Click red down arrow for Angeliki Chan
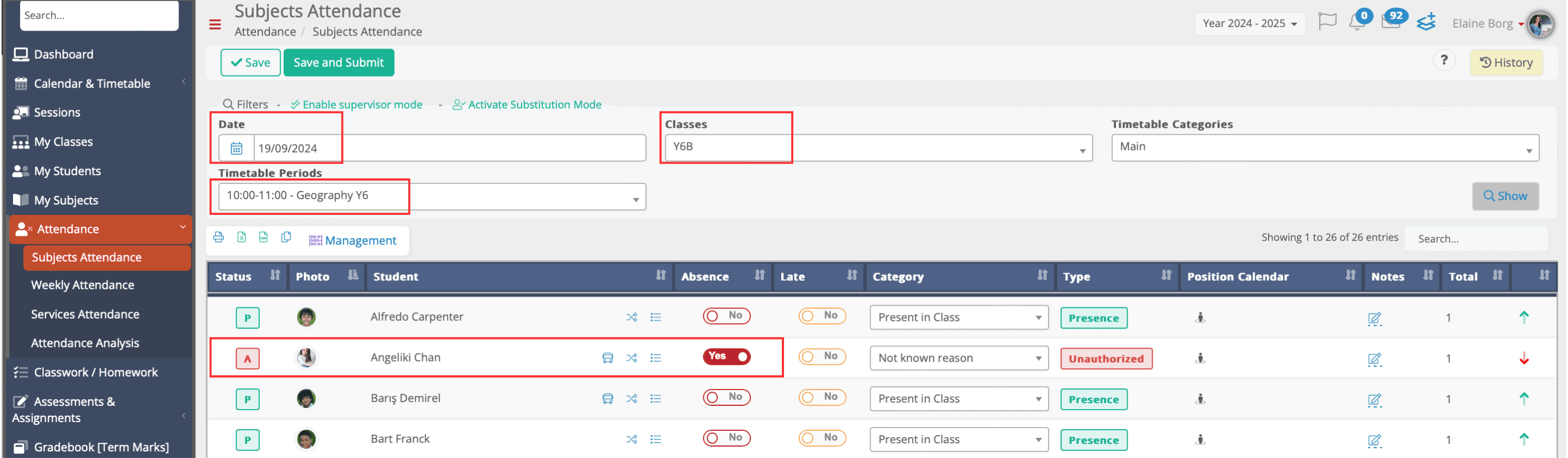1568x458 pixels. click(x=1523, y=358)
